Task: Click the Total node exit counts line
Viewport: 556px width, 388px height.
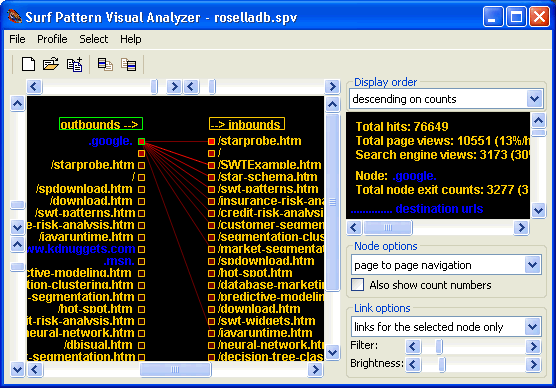Action: click(x=442, y=189)
